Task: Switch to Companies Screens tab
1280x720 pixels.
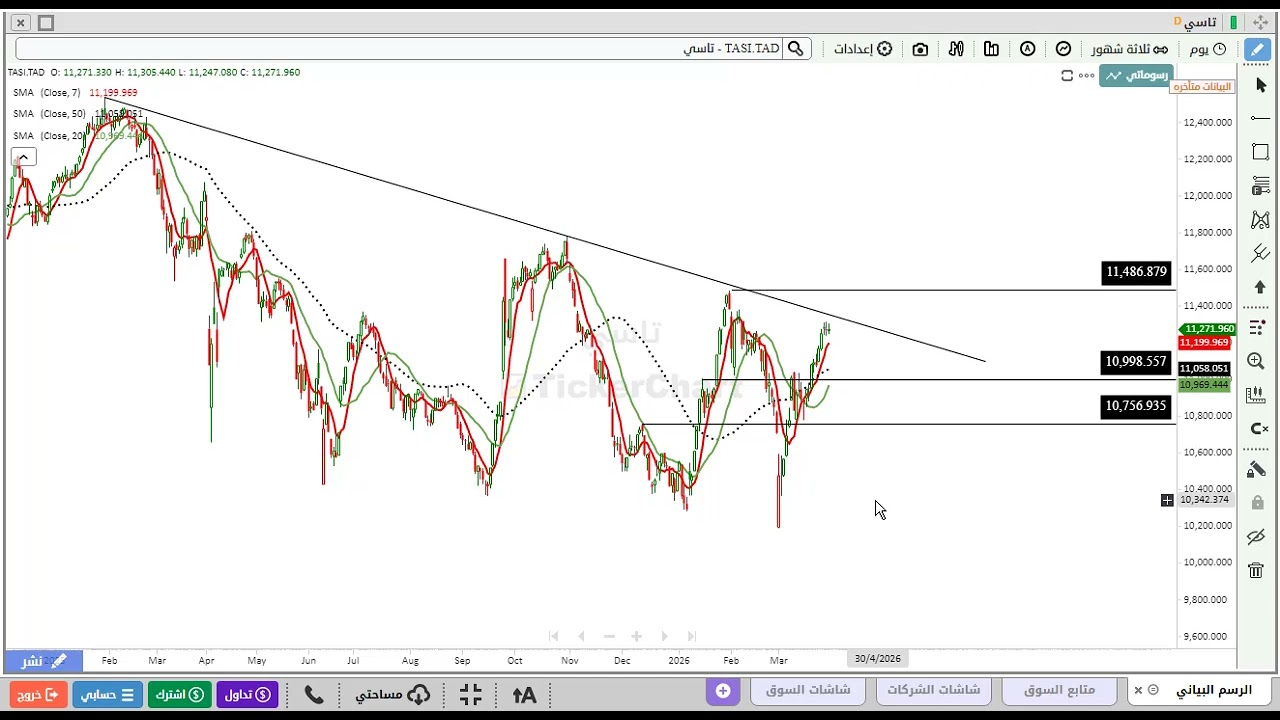Action: (934, 690)
